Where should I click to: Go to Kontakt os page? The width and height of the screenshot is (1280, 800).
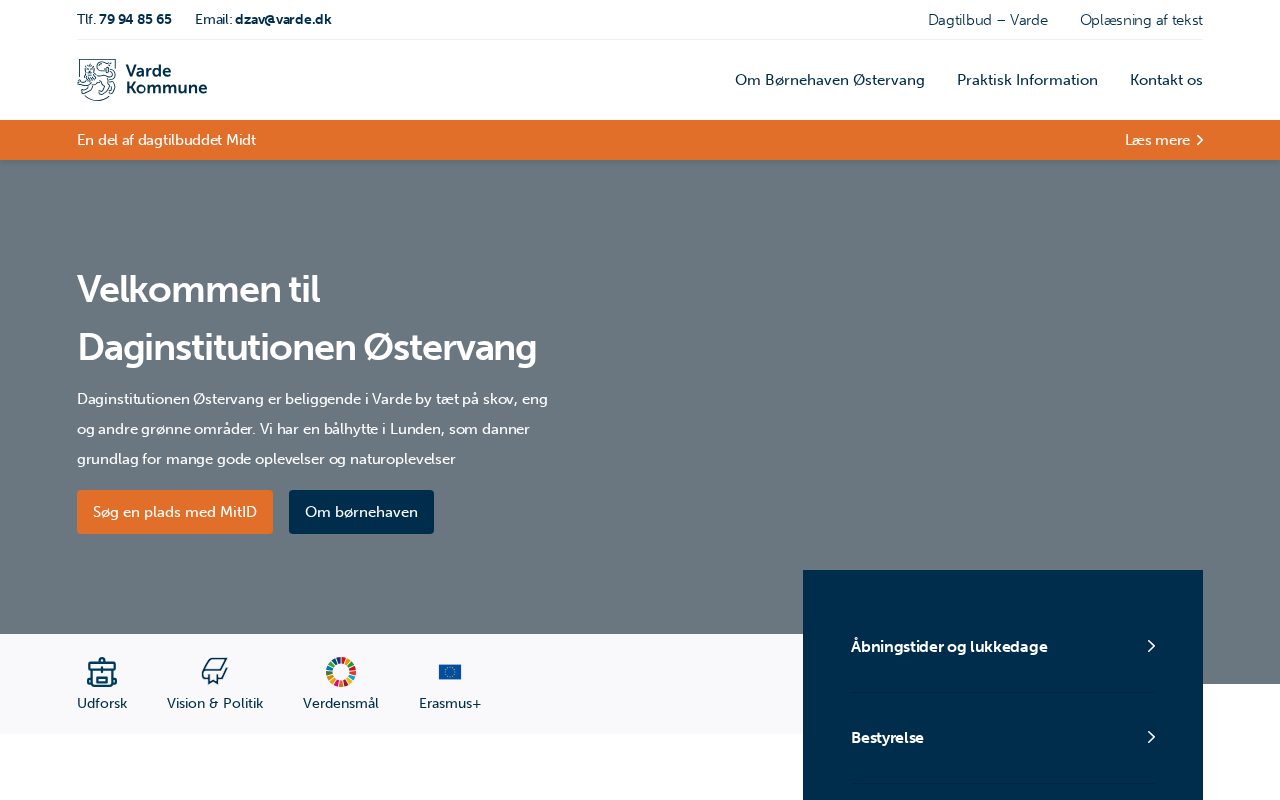point(1166,80)
